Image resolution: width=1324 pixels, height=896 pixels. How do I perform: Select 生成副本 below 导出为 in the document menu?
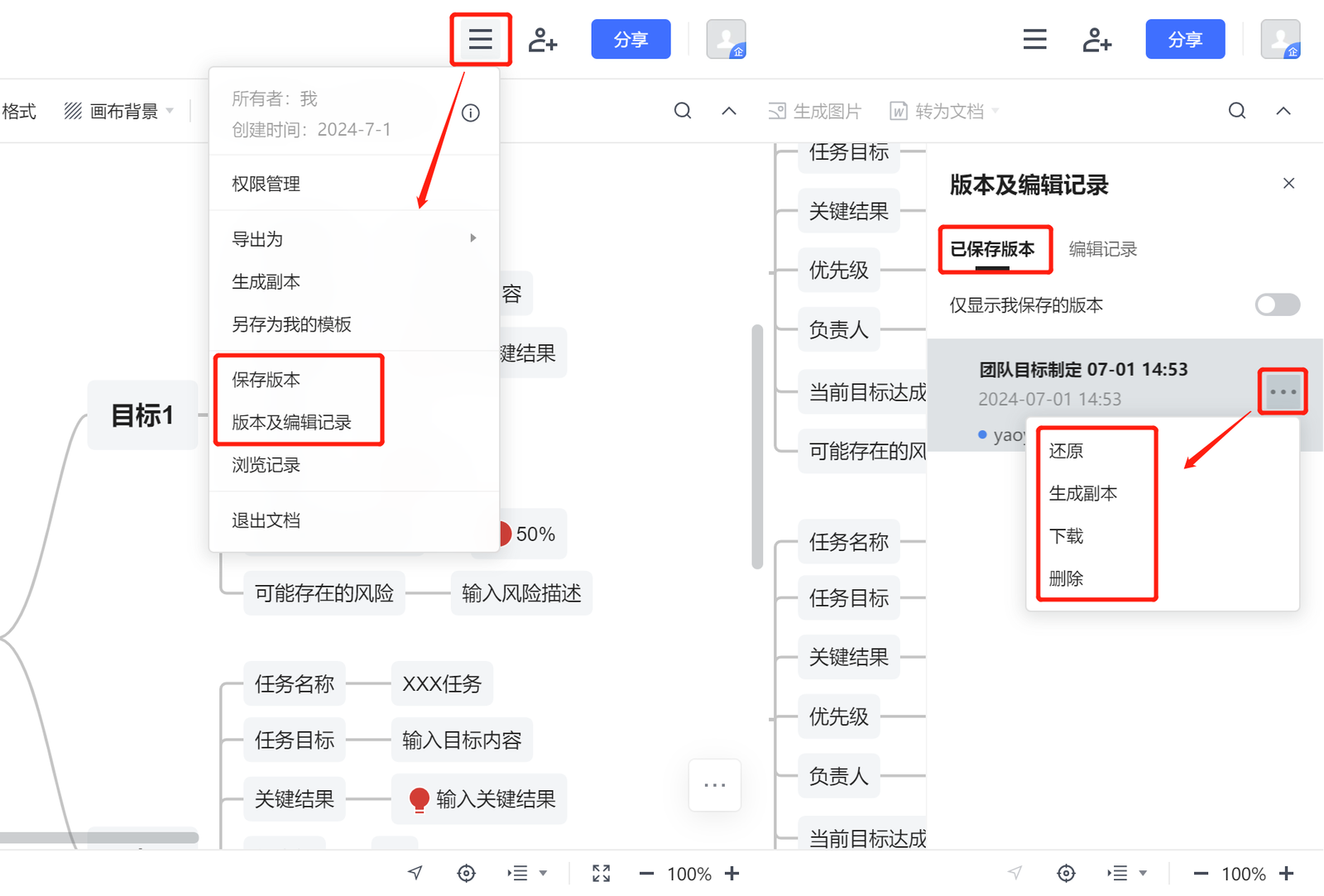point(354,282)
